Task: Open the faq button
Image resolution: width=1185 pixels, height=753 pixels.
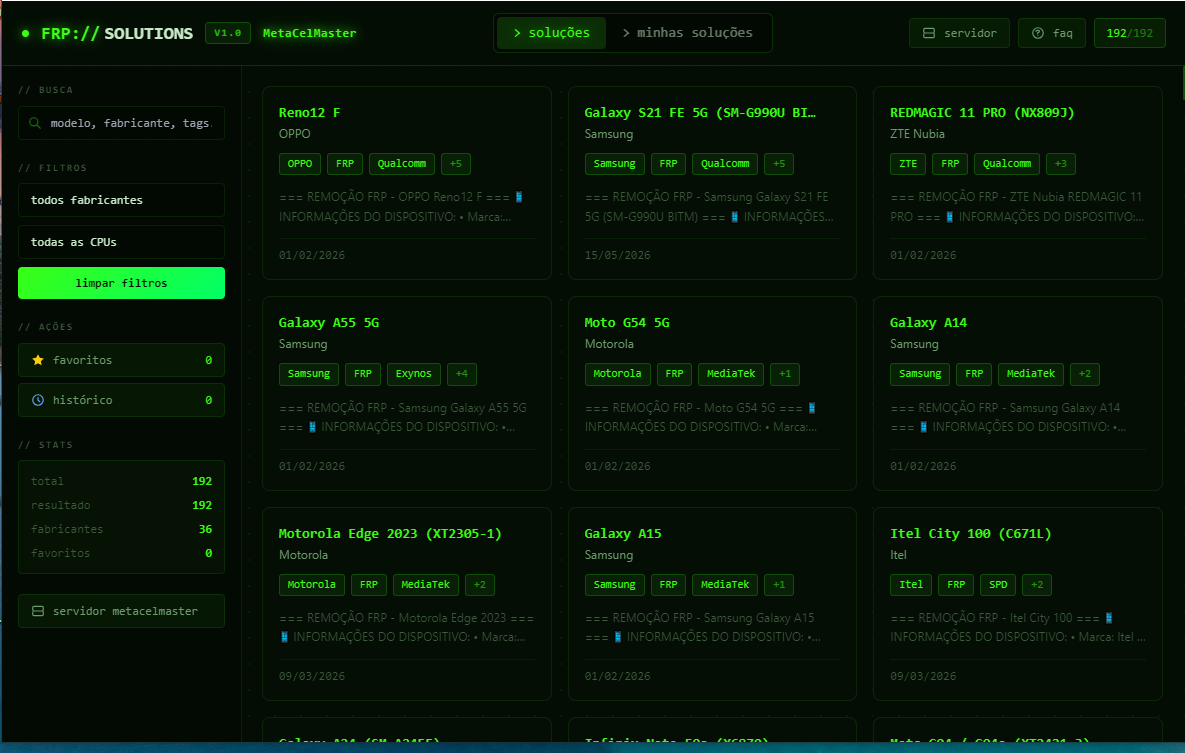Action: pyautogui.click(x=1052, y=33)
